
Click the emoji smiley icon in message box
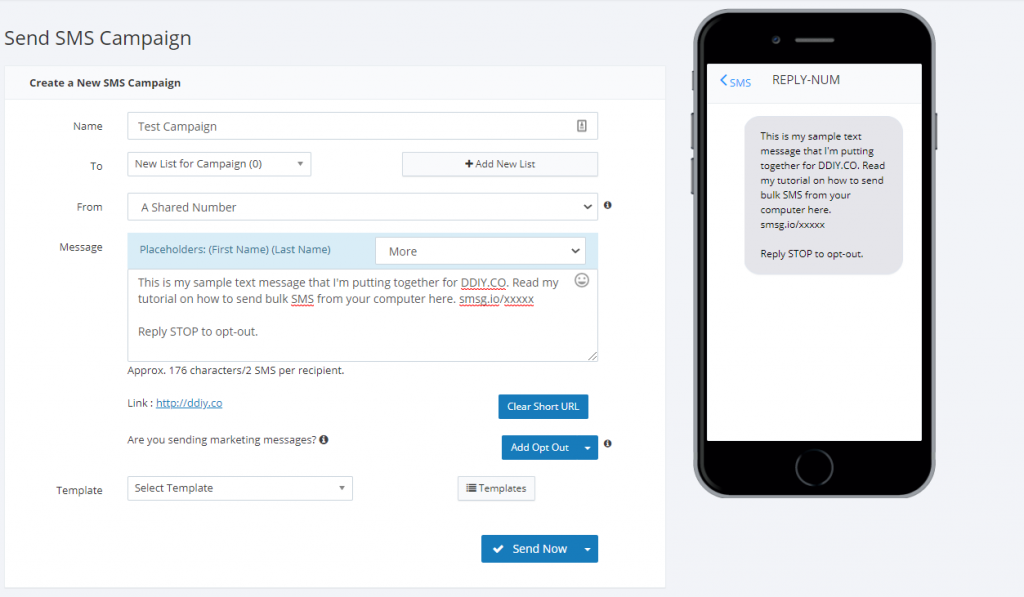[x=582, y=281]
